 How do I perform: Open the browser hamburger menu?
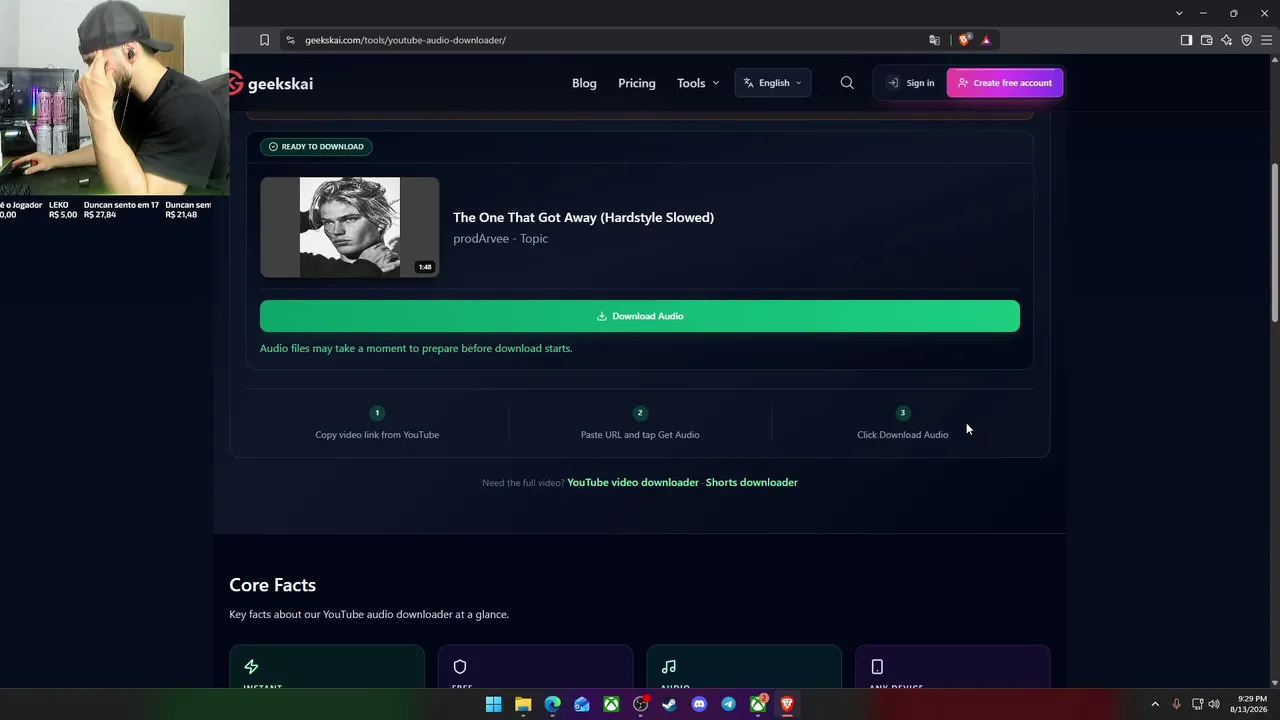1266,40
